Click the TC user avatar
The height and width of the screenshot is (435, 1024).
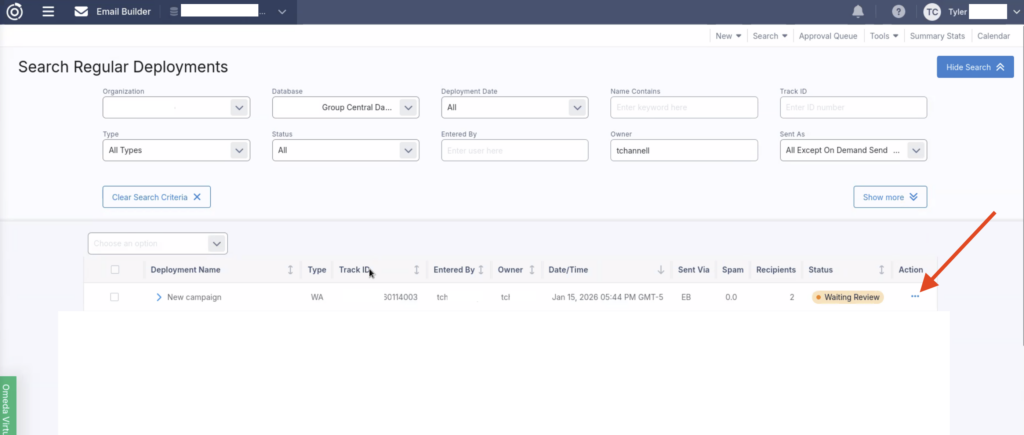tap(931, 12)
